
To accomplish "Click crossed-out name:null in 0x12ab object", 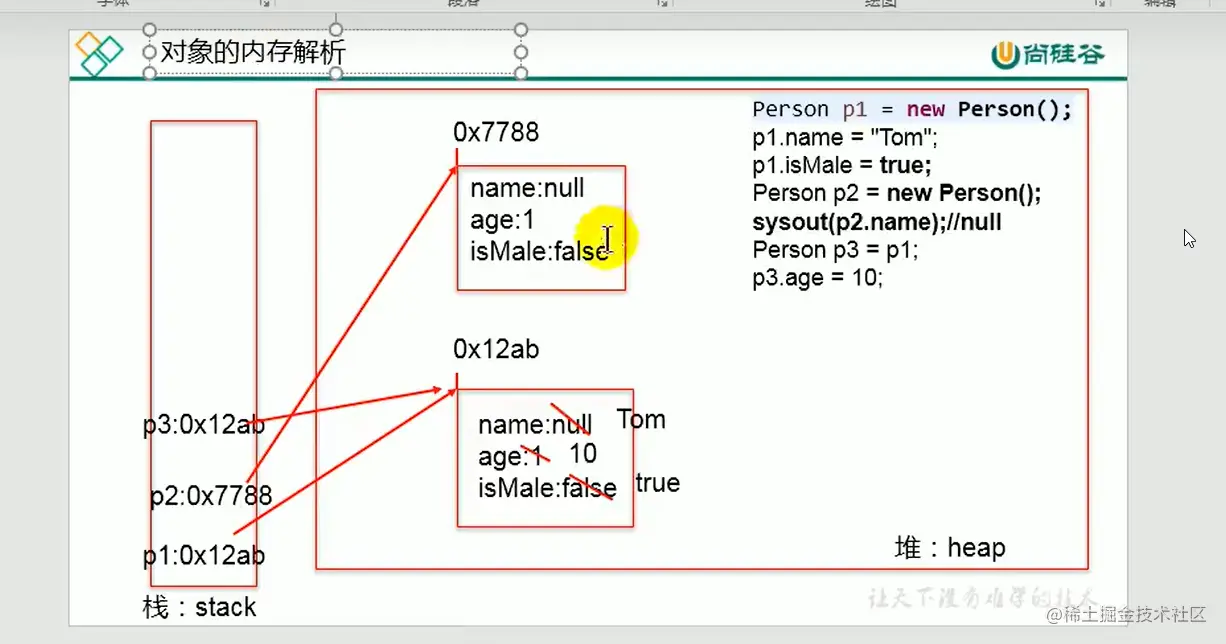I will (535, 424).
